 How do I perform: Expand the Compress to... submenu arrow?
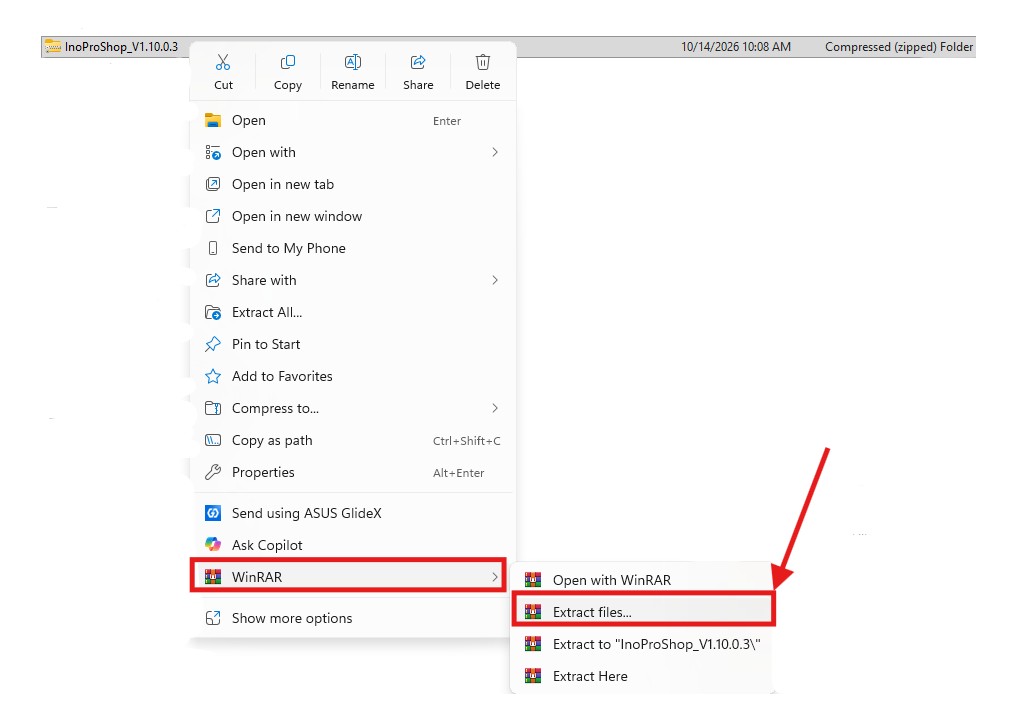(x=495, y=408)
